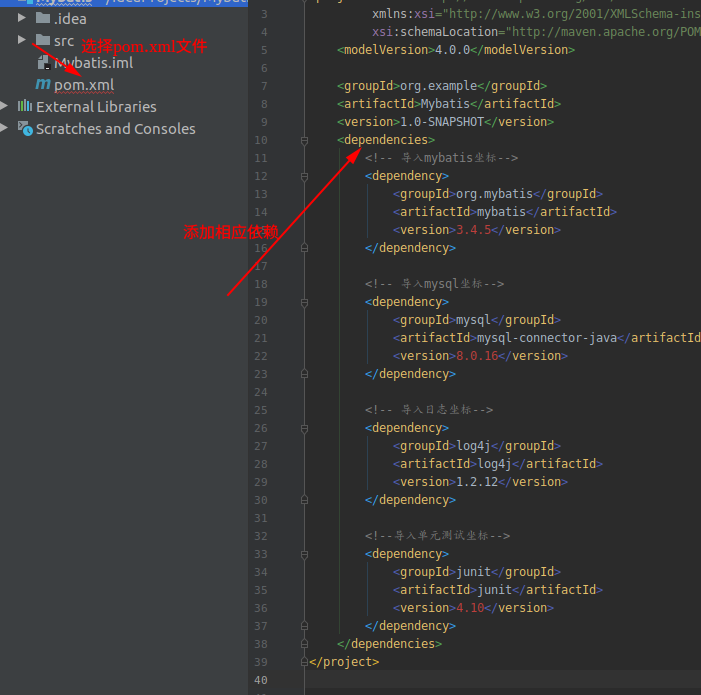Viewport: 701px width, 695px height.
Task: Click modelVersion 4.0.0 text
Action: [452, 50]
